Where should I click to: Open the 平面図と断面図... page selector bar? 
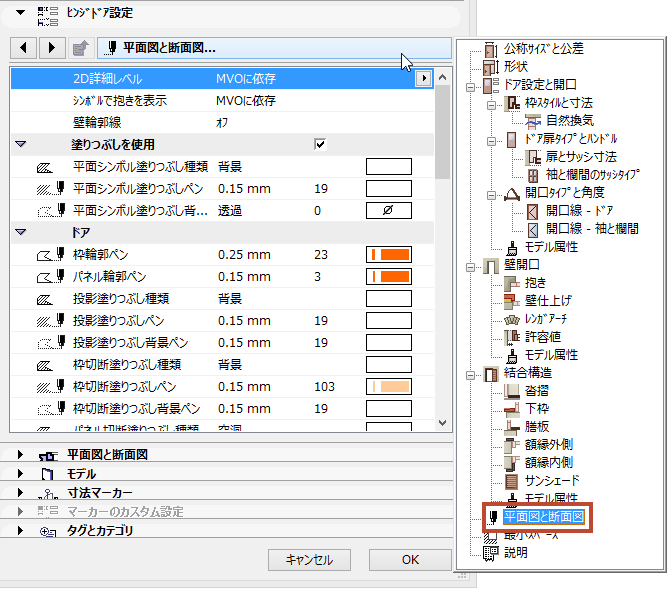[x=274, y=48]
